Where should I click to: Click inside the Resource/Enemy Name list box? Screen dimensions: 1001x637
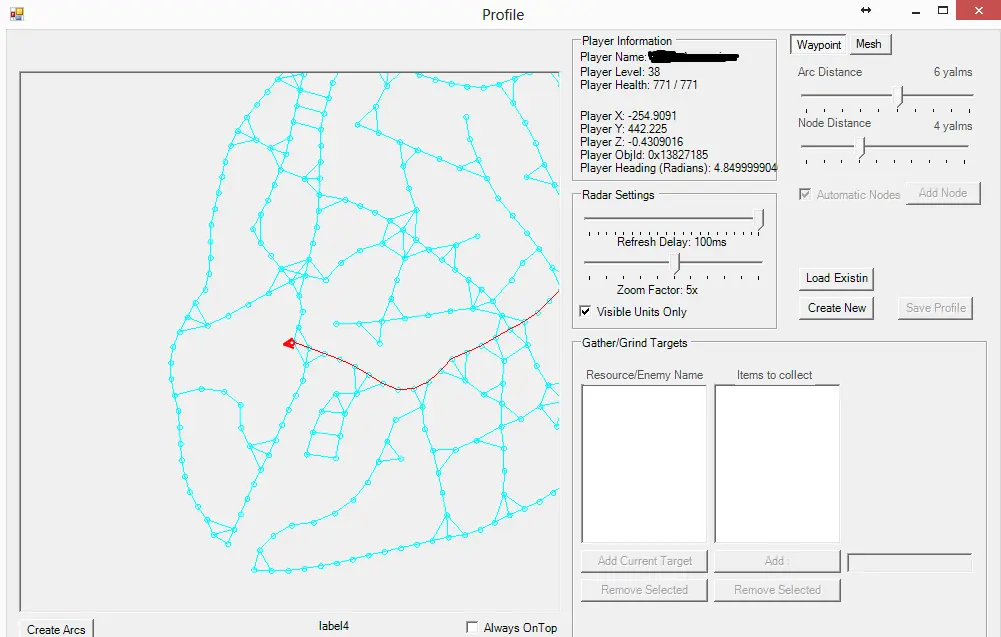click(x=644, y=464)
